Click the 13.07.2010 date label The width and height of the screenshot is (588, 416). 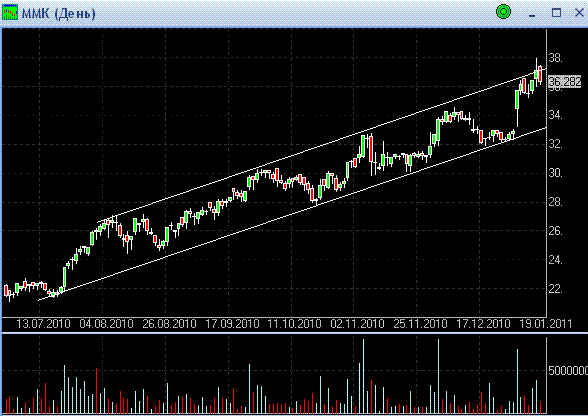44,324
